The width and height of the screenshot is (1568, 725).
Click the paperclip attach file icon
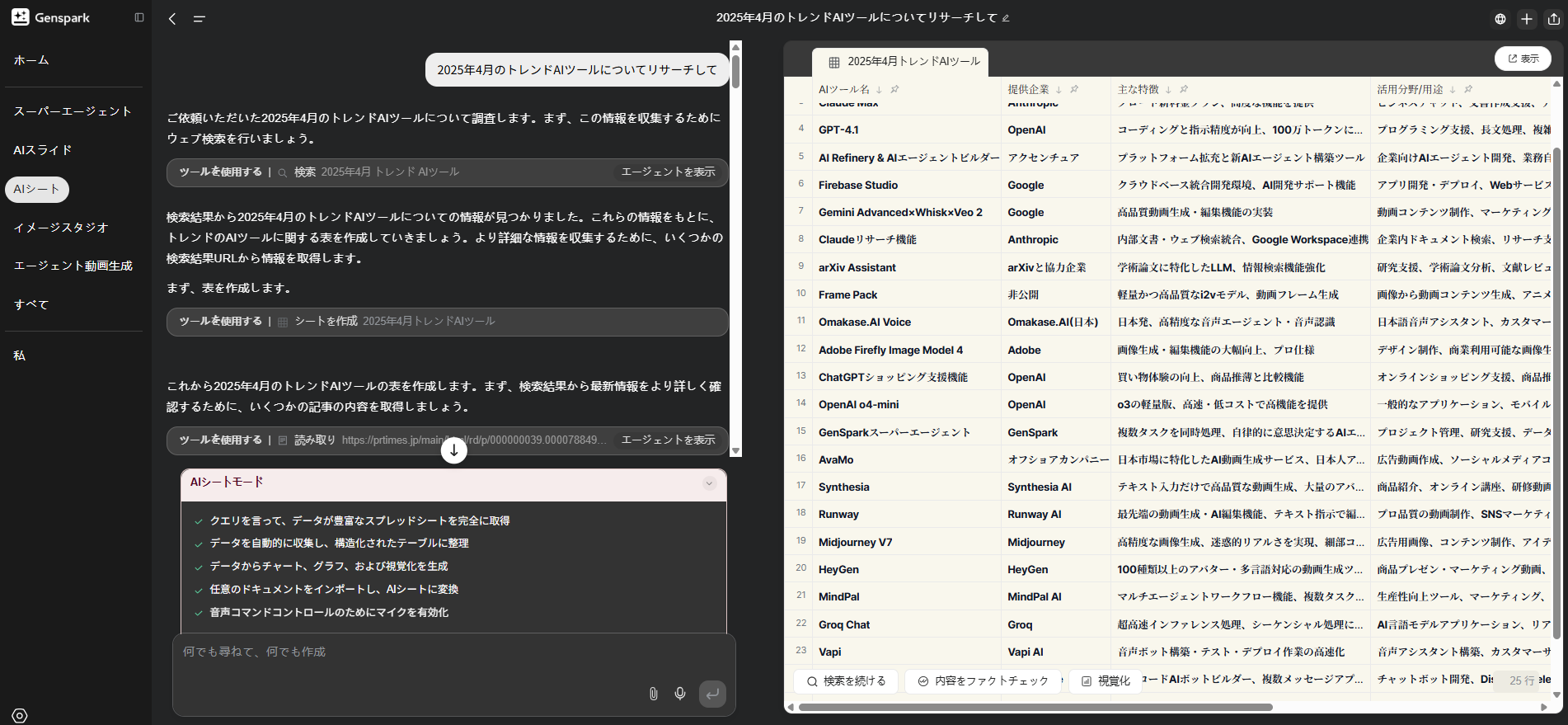(x=653, y=694)
